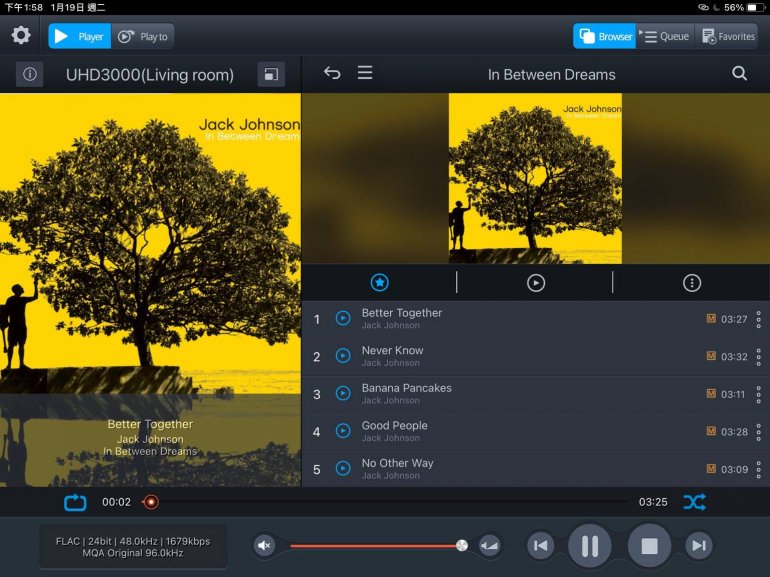Open the Browser tab
The width and height of the screenshot is (770, 577).
(x=605, y=36)
